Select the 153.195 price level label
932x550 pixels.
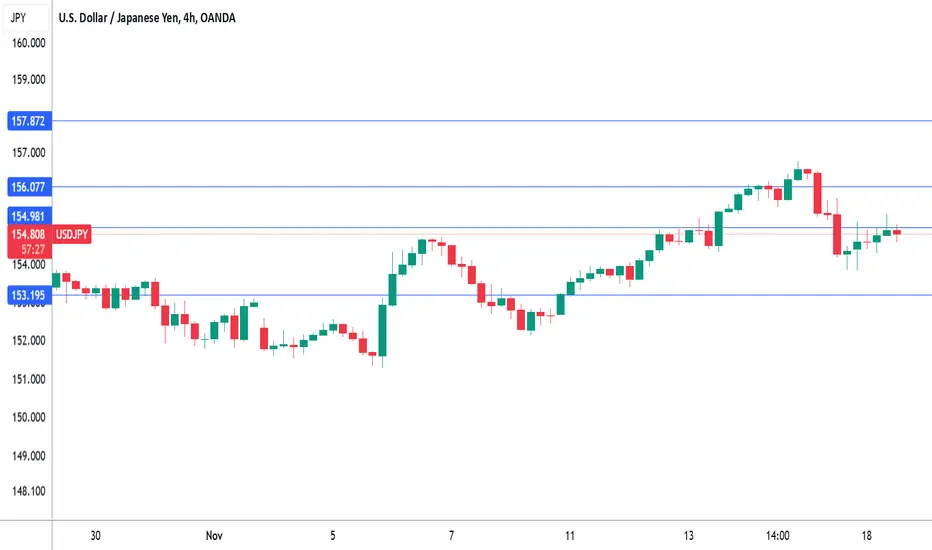point(29,295)
